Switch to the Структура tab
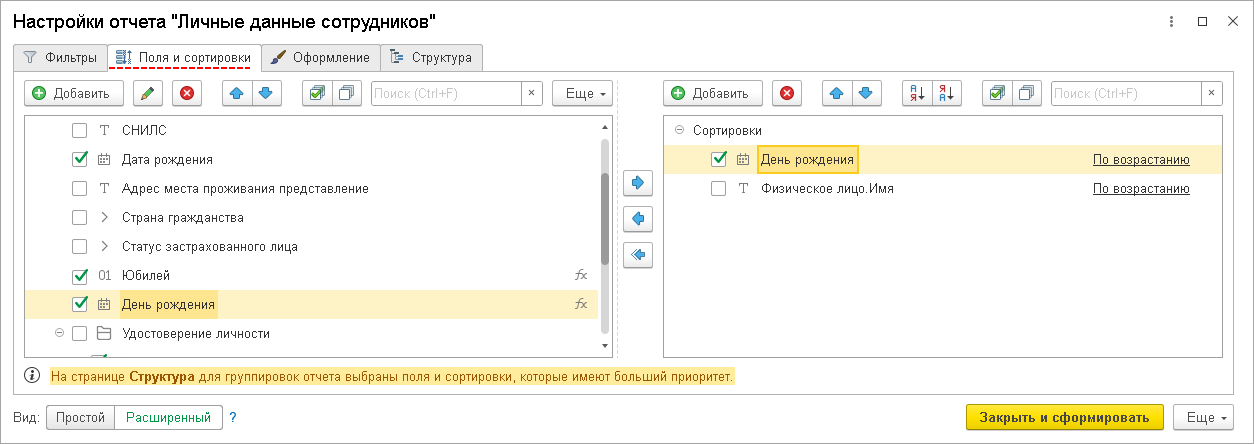 [431, 57]
